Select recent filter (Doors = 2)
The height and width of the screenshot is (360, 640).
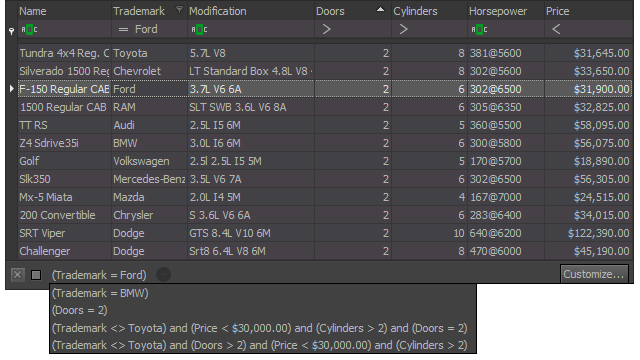[x=80, y=310]
